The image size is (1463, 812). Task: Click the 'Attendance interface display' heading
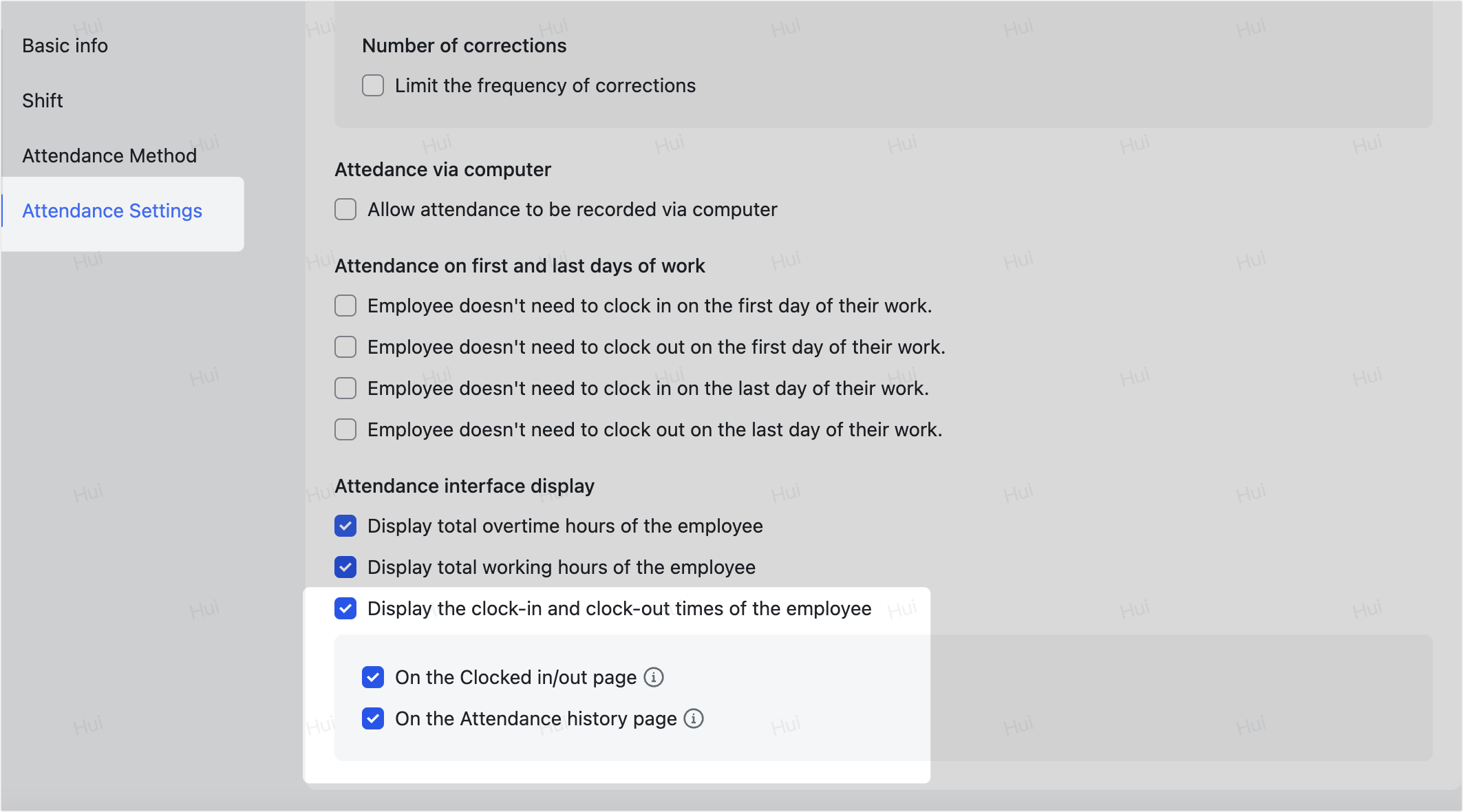coord(464,485)
